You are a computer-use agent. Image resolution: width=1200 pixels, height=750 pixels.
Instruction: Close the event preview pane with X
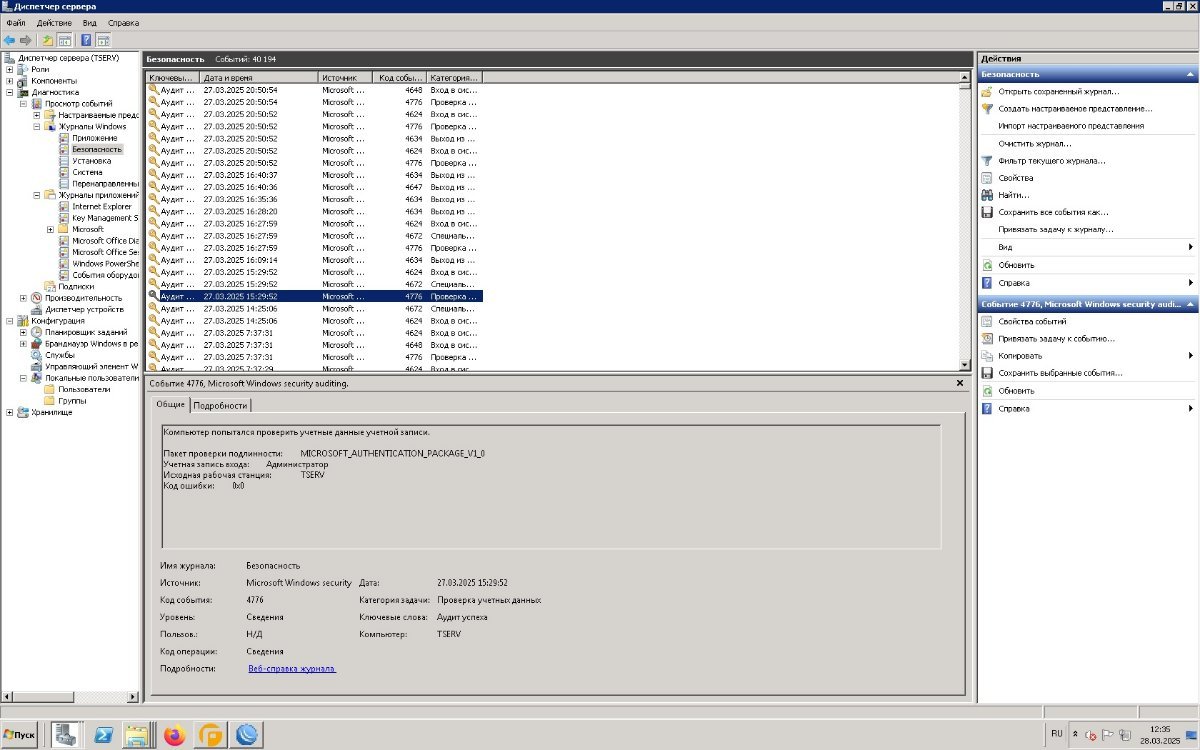(960, 383)
